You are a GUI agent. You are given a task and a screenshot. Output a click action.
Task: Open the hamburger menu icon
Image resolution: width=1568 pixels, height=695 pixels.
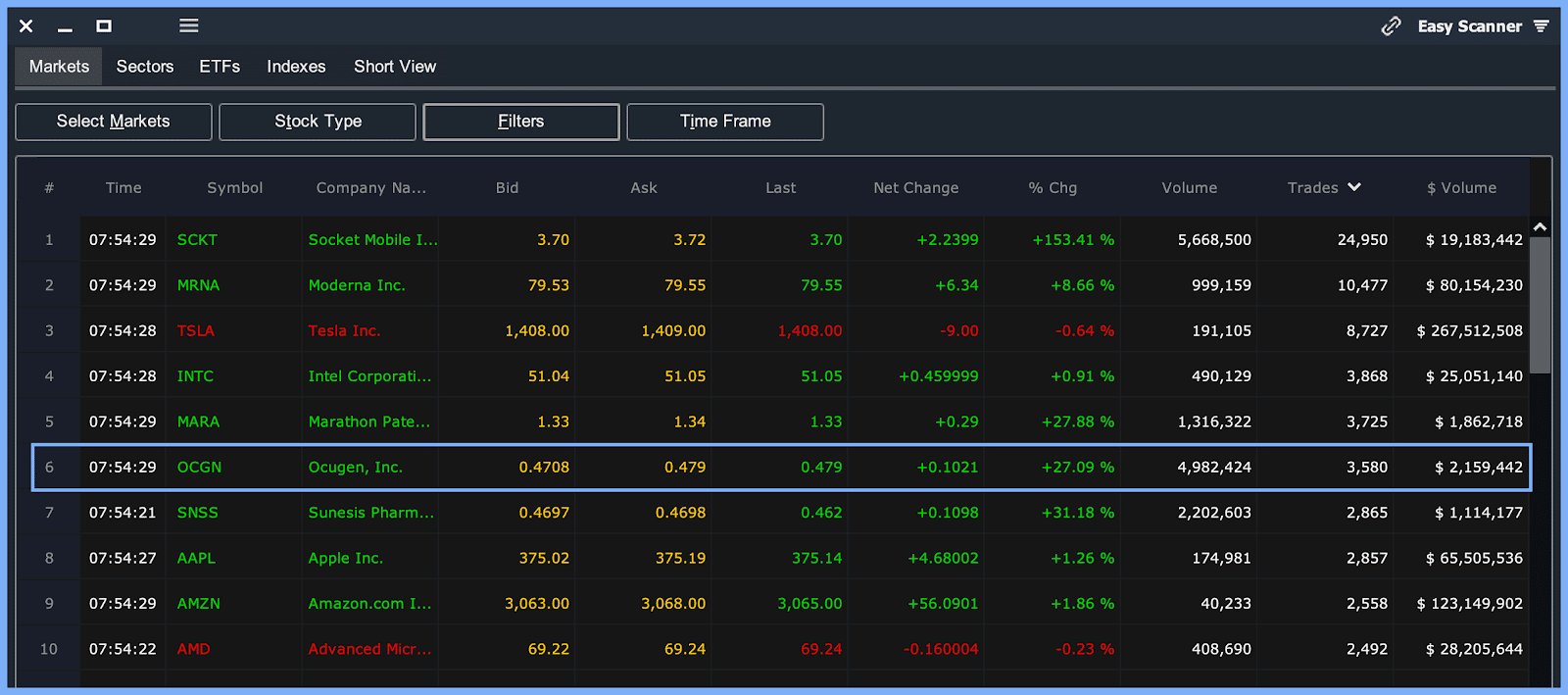tap(189, 25)
